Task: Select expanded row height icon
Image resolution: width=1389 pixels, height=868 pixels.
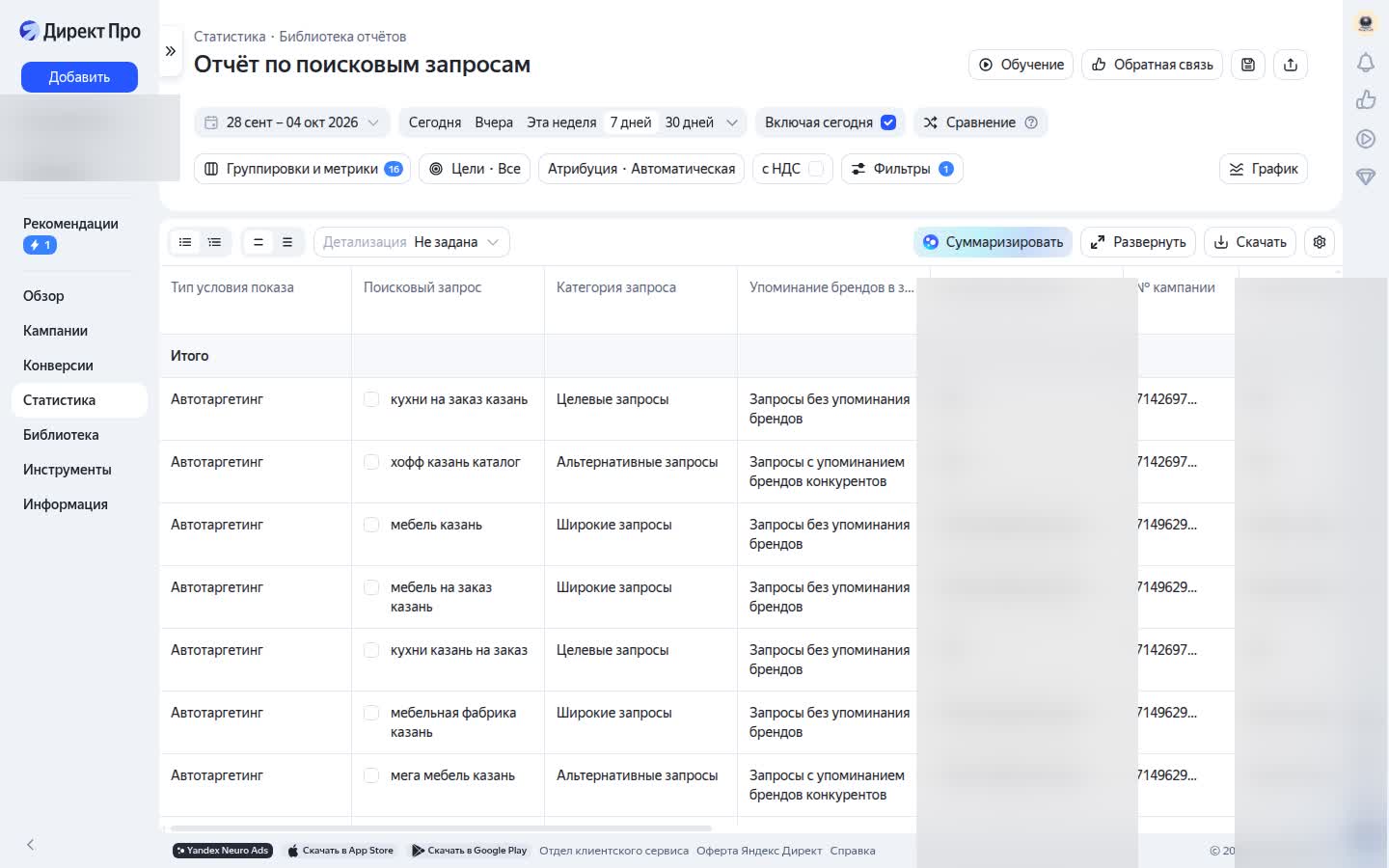Action: pyautogui.click(x=286, y=242)
